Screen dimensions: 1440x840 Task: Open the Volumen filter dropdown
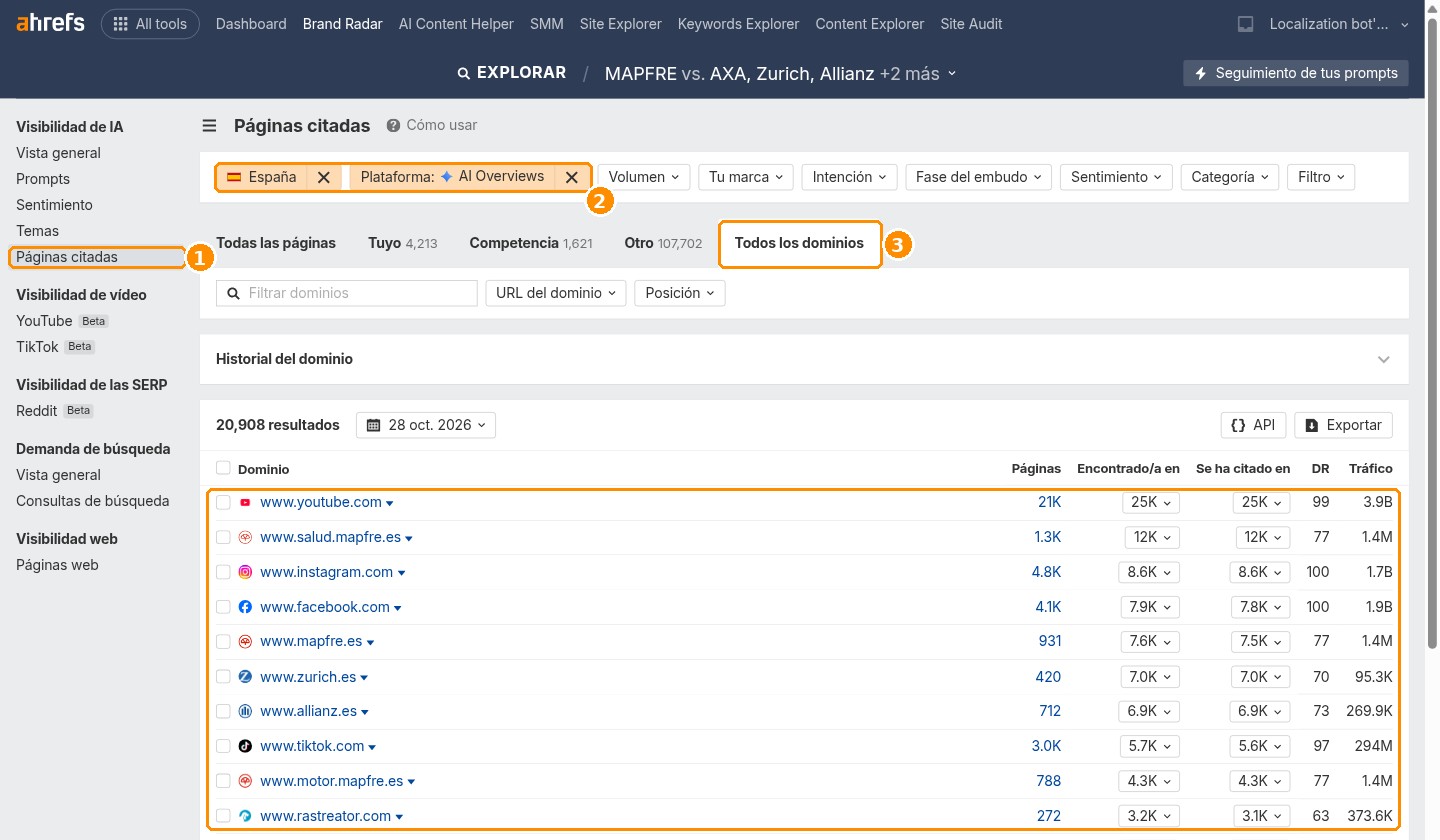click(644, 177)
